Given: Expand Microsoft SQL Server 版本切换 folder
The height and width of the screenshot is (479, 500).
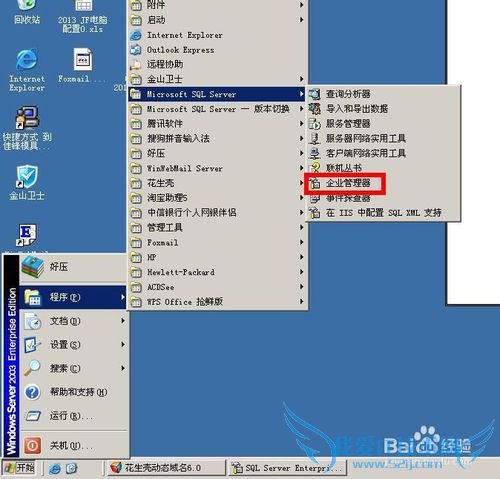Looking at the screenshot, I should (x=218, y=109).
